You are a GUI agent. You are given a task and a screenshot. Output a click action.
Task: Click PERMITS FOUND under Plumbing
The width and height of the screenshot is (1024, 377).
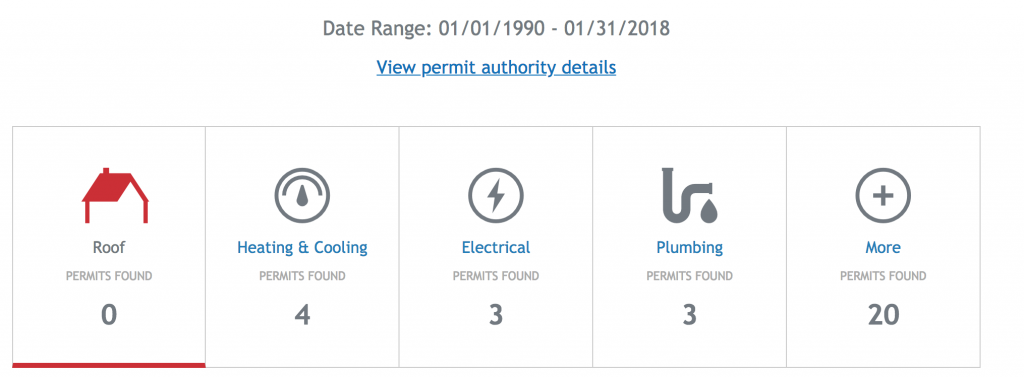pyautogui.click(x=690, y=276)
